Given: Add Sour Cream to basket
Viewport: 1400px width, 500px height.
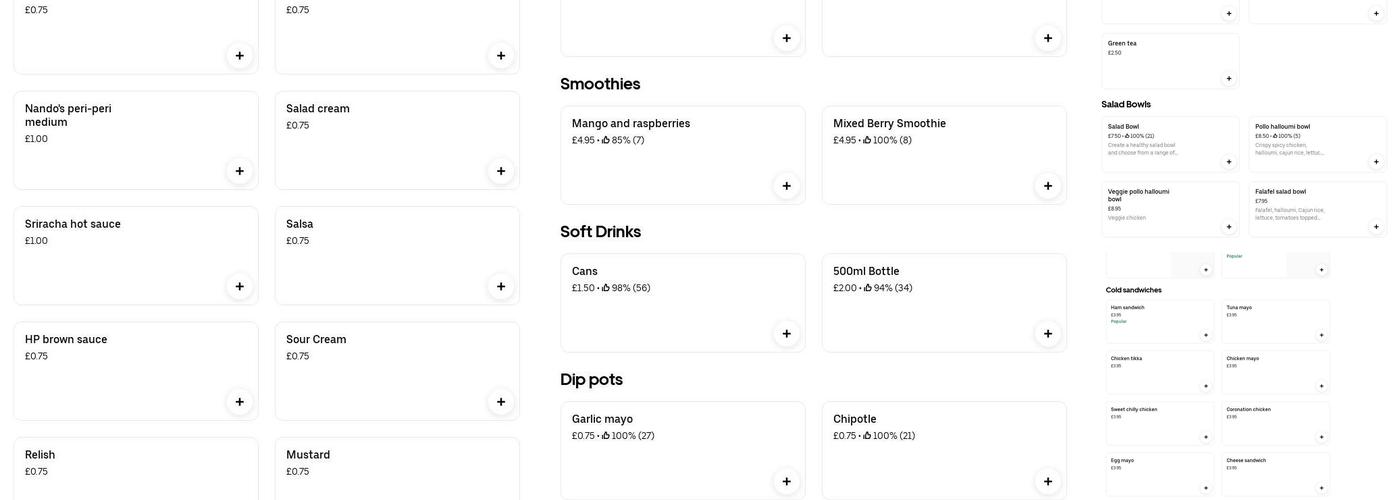Looking at the screenshot, I should point(501,402).
